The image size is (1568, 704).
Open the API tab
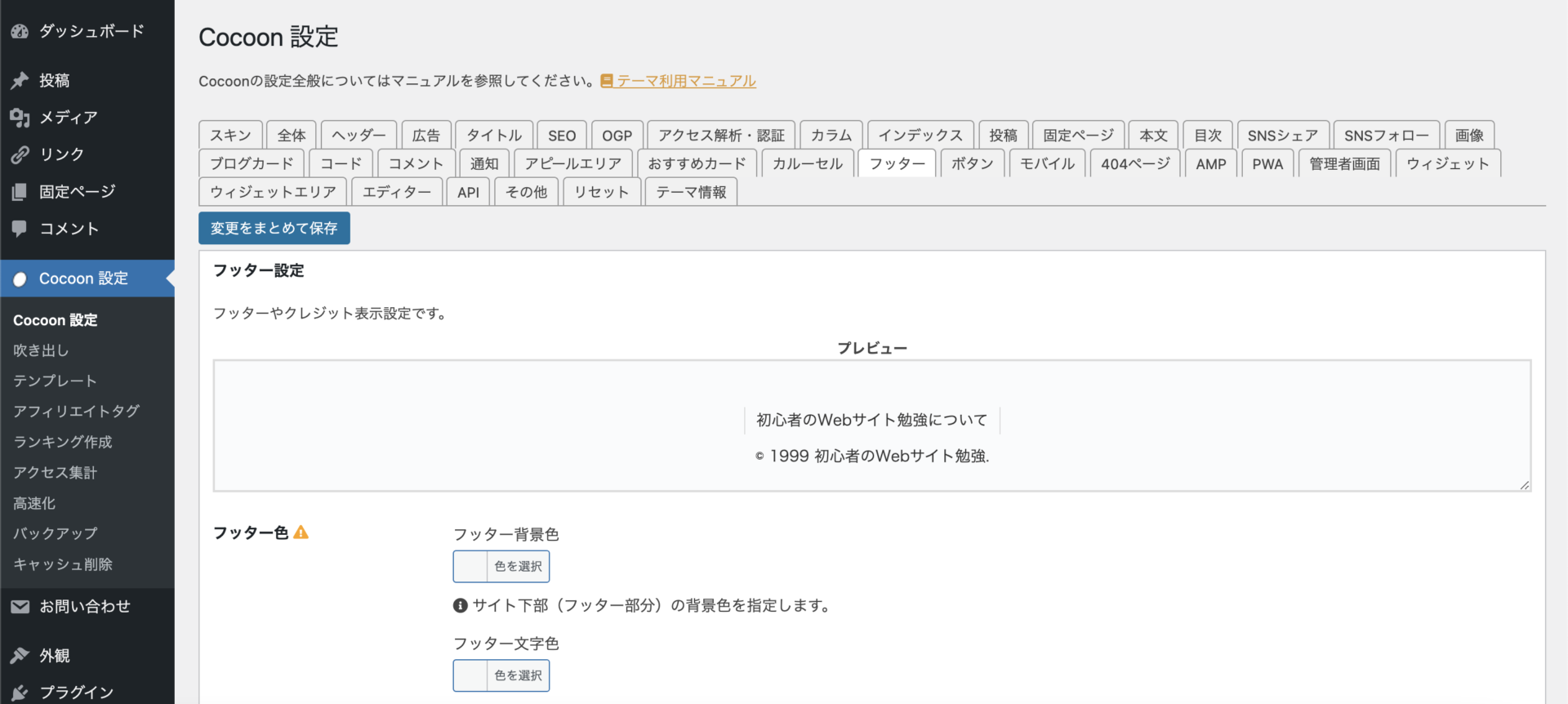point(469,192)
